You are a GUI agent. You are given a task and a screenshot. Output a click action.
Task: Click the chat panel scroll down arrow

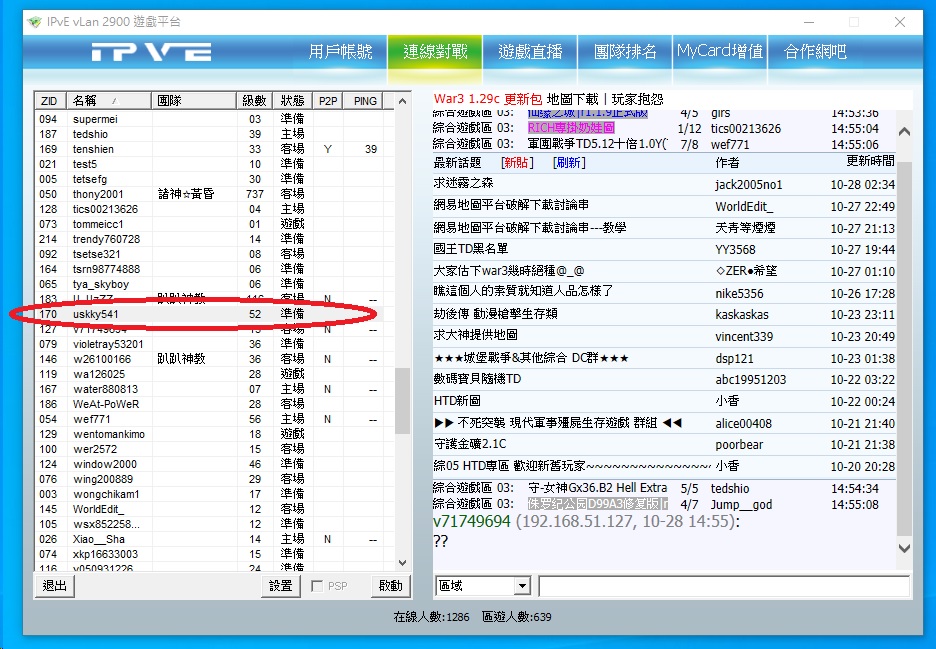(904, 548)
